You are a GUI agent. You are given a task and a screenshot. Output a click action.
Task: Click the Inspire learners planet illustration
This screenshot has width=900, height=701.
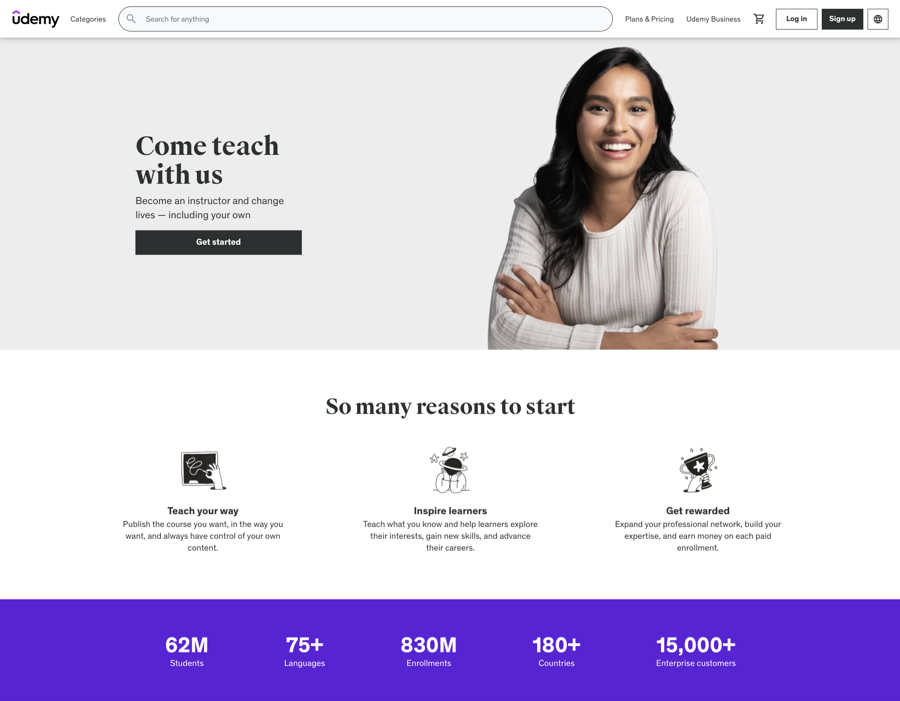click(450, 470)
